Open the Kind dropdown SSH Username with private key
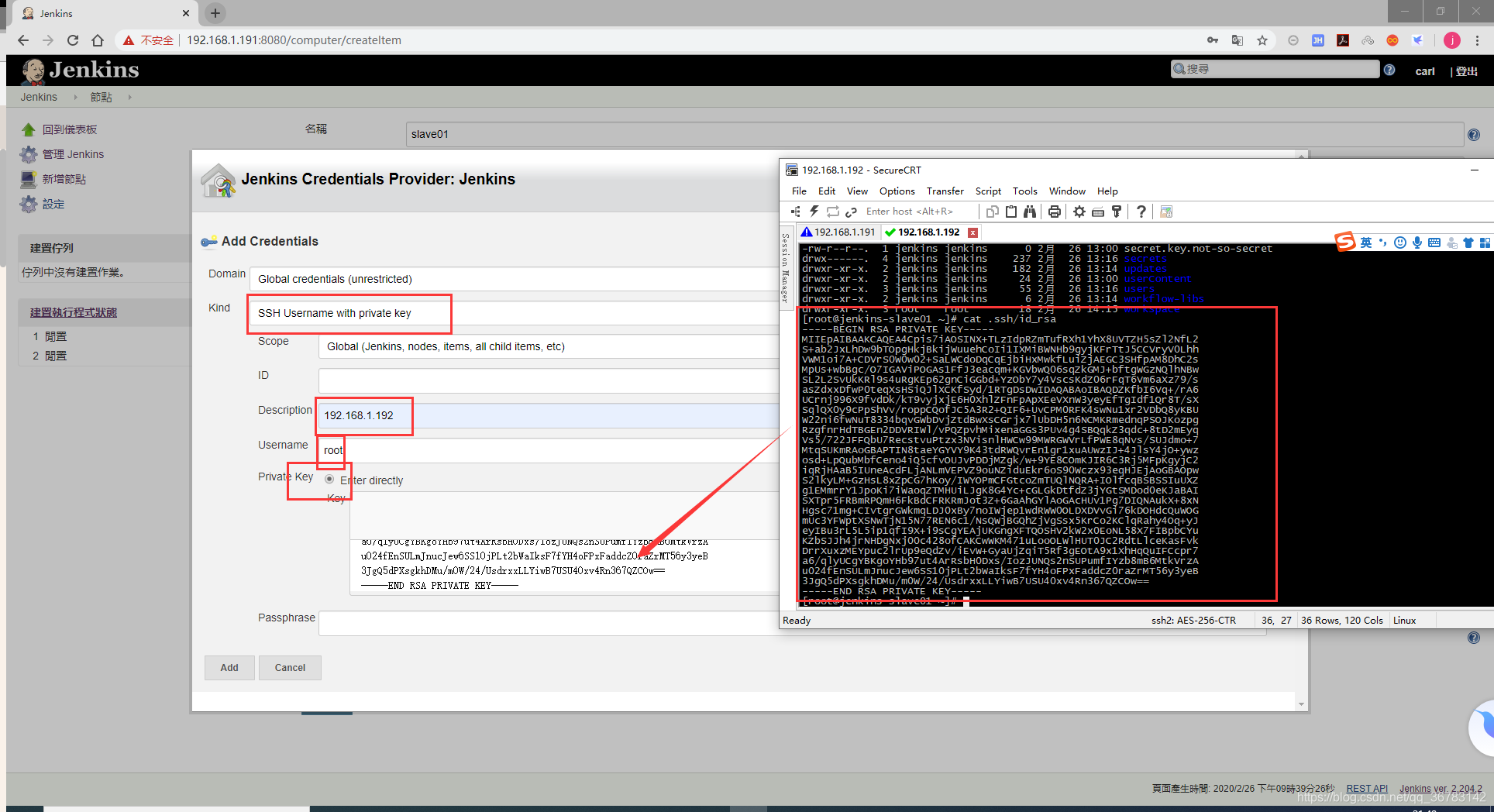1494x812 pixels. [515, 313]
